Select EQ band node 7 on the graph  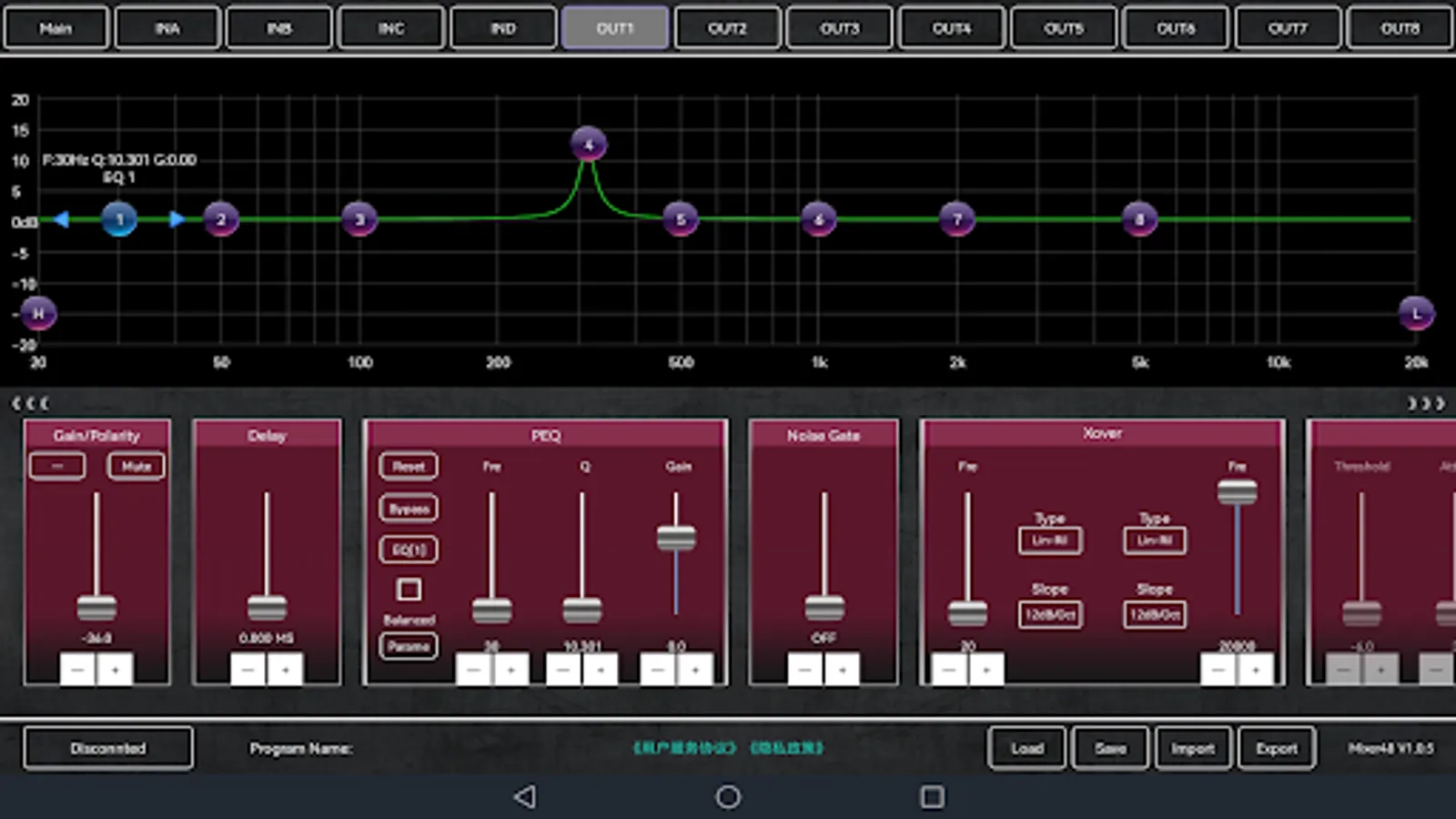coord(956,219)
